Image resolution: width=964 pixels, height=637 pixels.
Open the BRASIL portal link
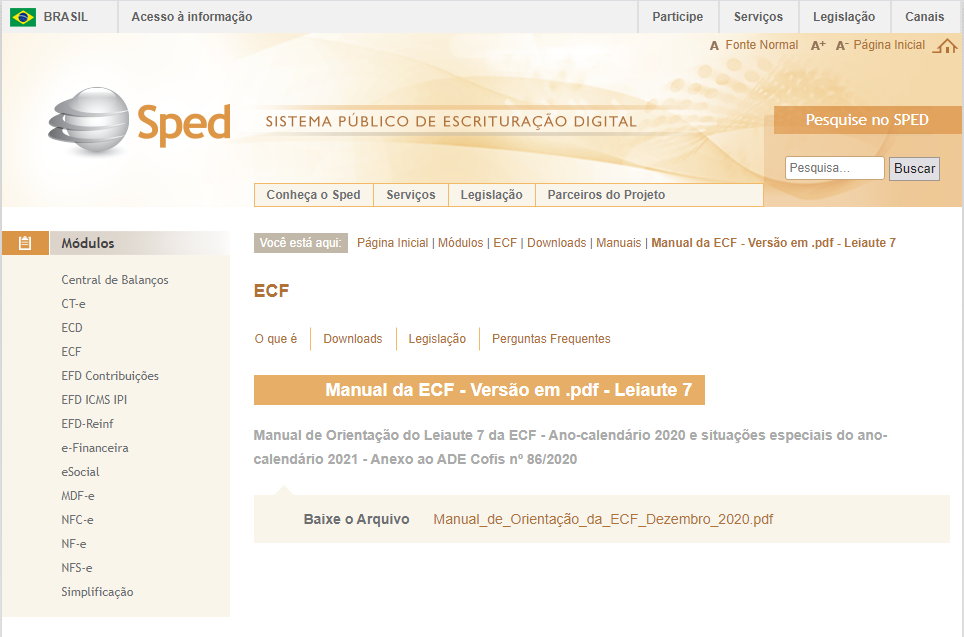(x=66, y=17)
